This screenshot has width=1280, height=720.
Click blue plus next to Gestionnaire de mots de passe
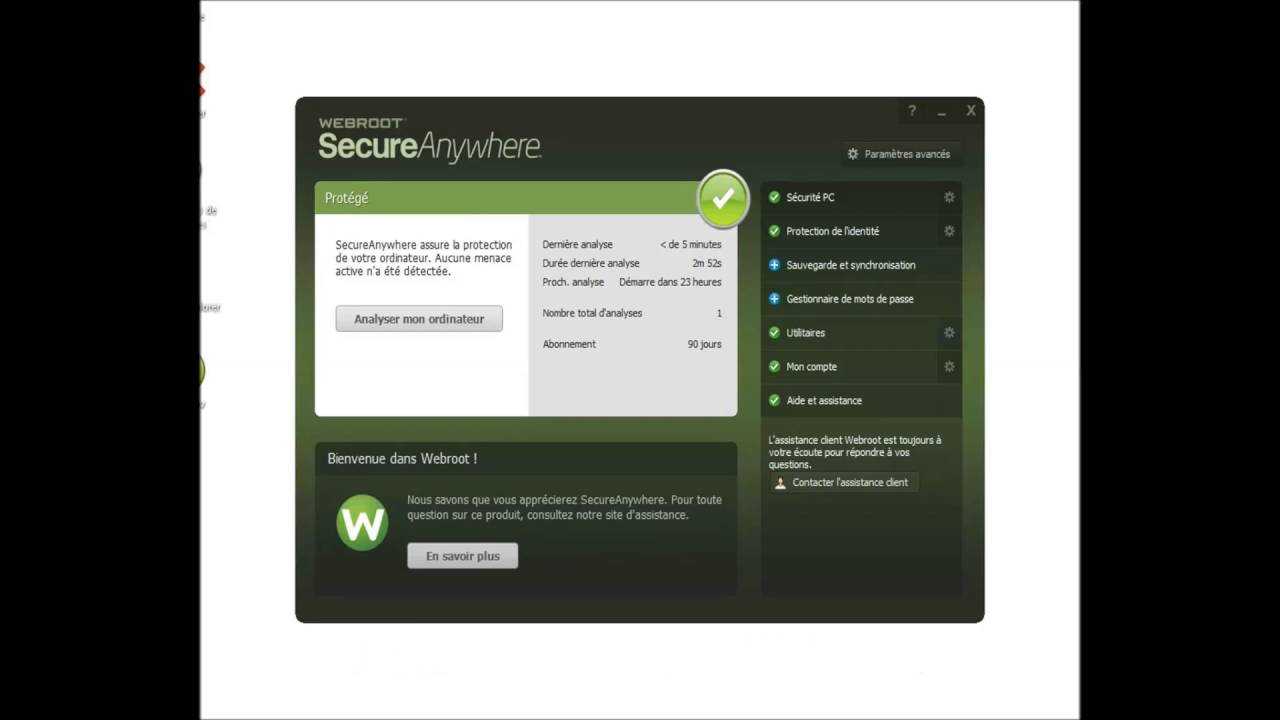pos(774,299)
